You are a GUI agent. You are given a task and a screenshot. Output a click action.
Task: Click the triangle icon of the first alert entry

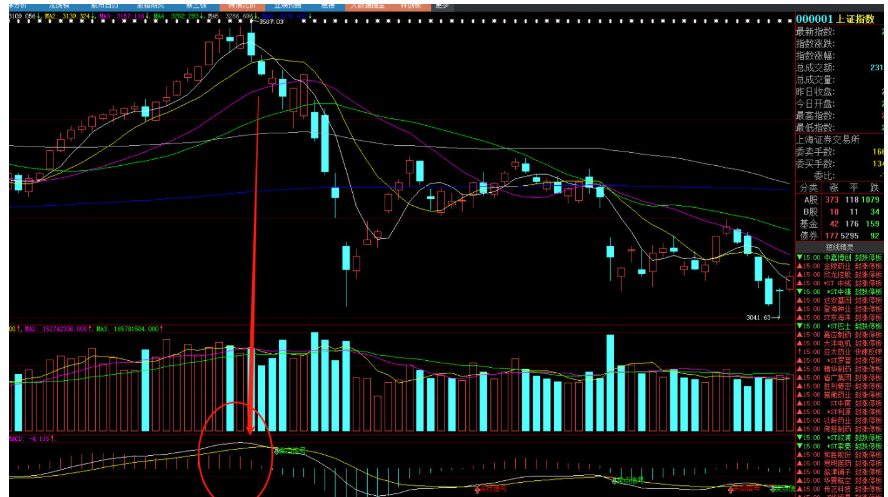click(x=799, y=255)
